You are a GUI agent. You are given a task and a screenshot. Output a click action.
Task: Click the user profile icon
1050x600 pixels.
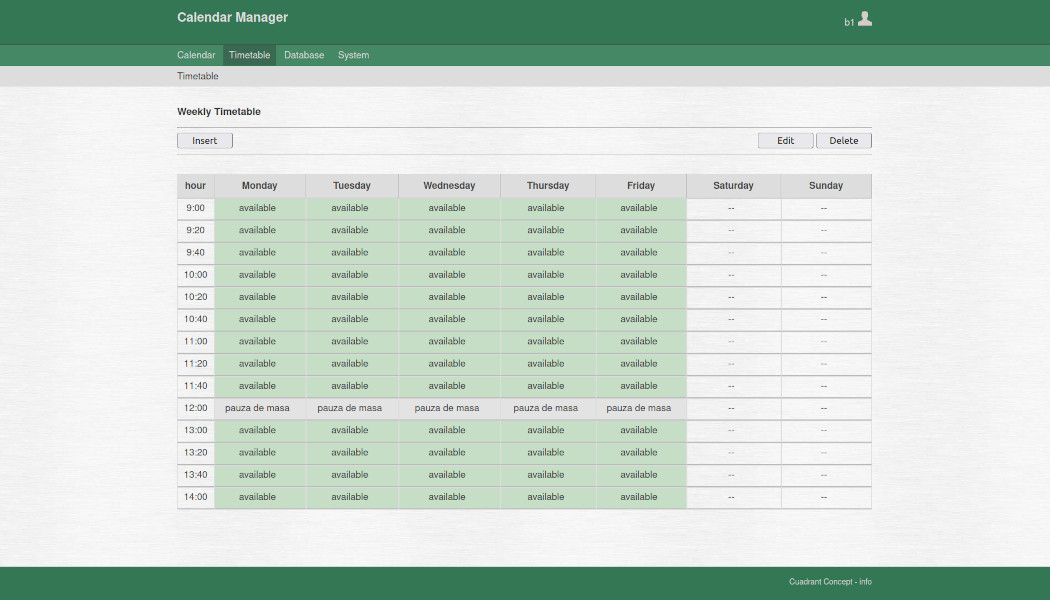[x=864, y=19]
